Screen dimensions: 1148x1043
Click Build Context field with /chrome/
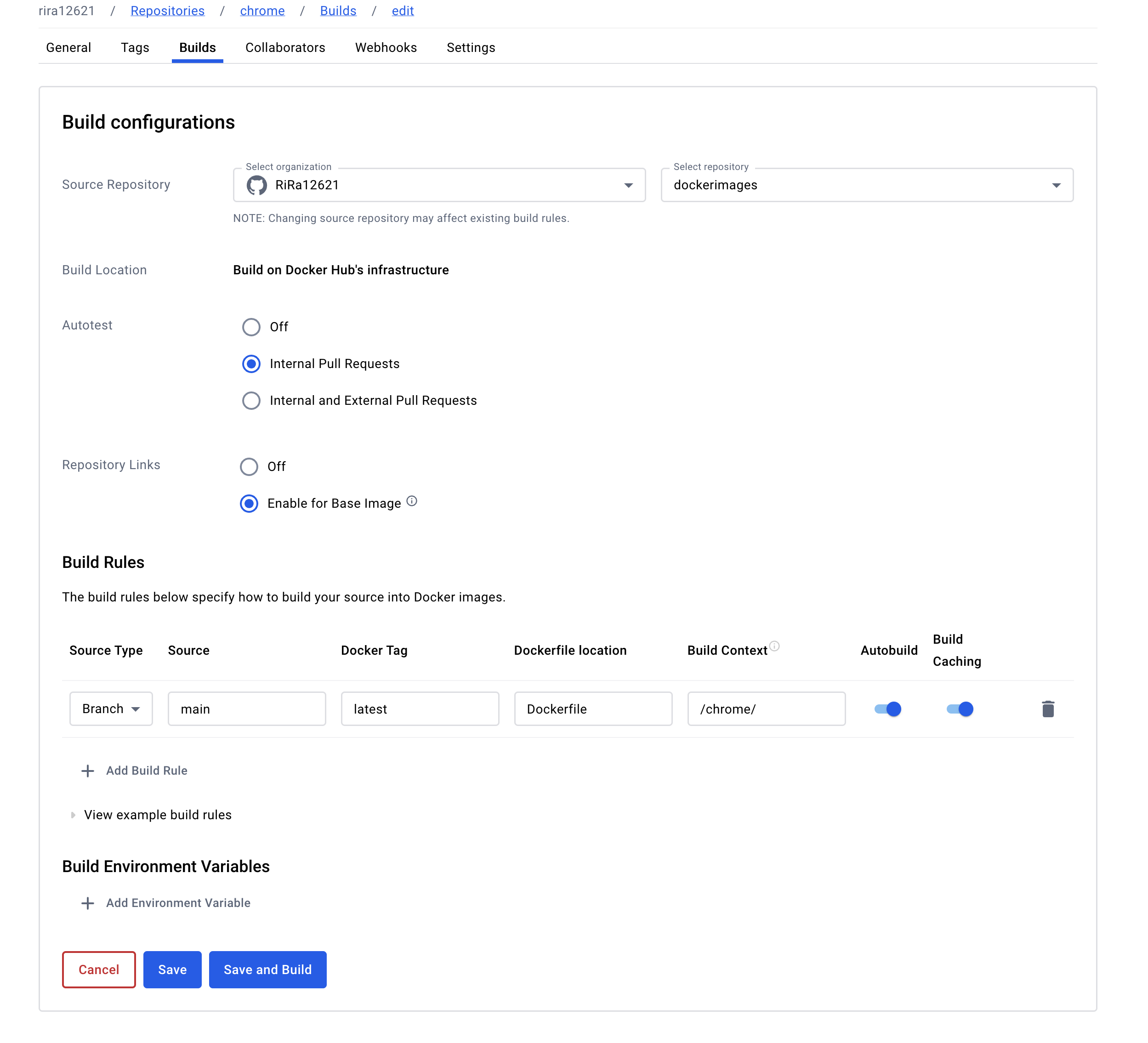coord(767,709)
